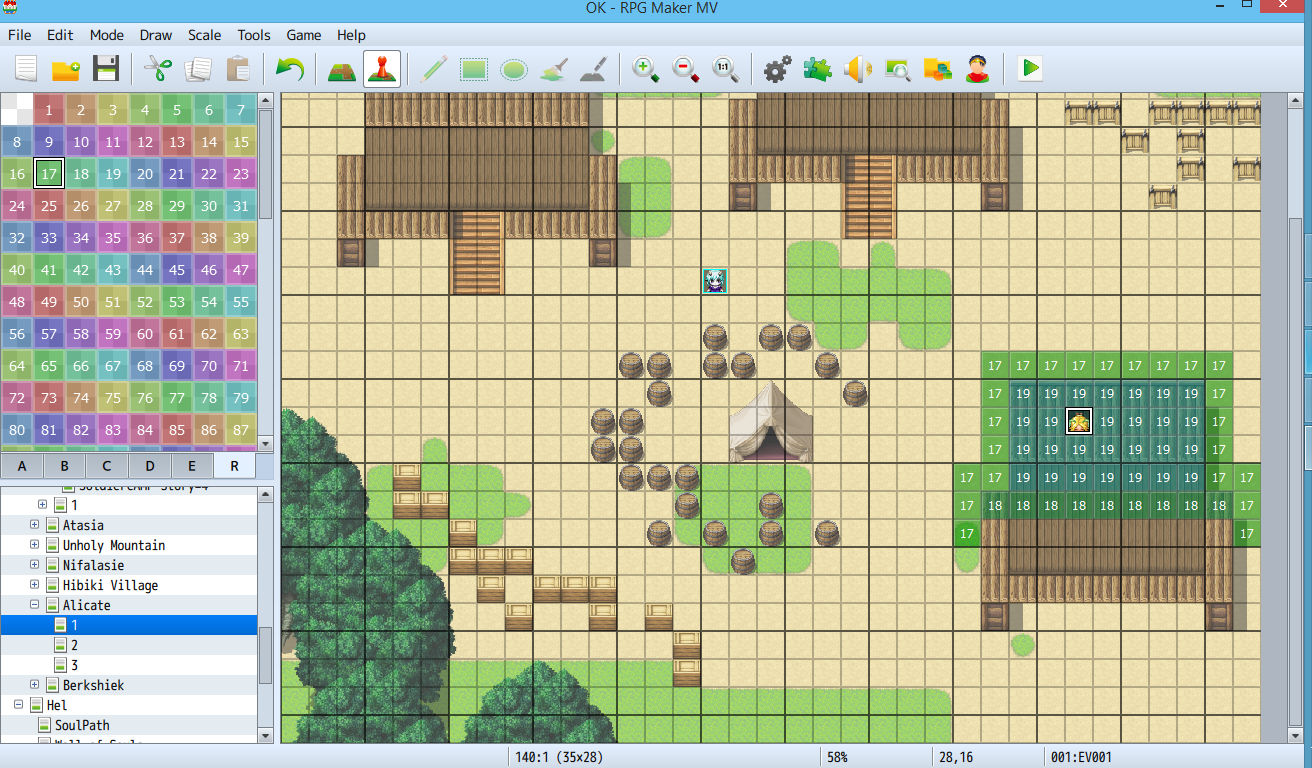Click the Open Project folder icon

point(66,69)
